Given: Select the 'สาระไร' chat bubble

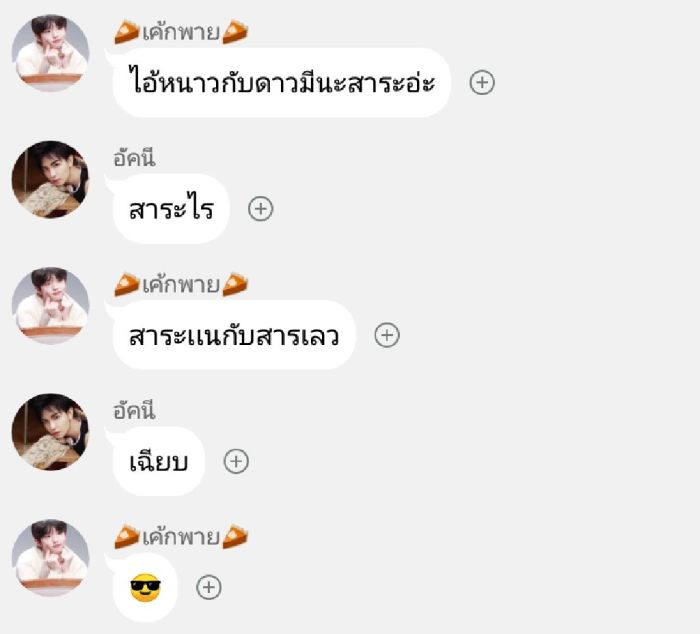Looking at the screenshot, I should 171,209.
